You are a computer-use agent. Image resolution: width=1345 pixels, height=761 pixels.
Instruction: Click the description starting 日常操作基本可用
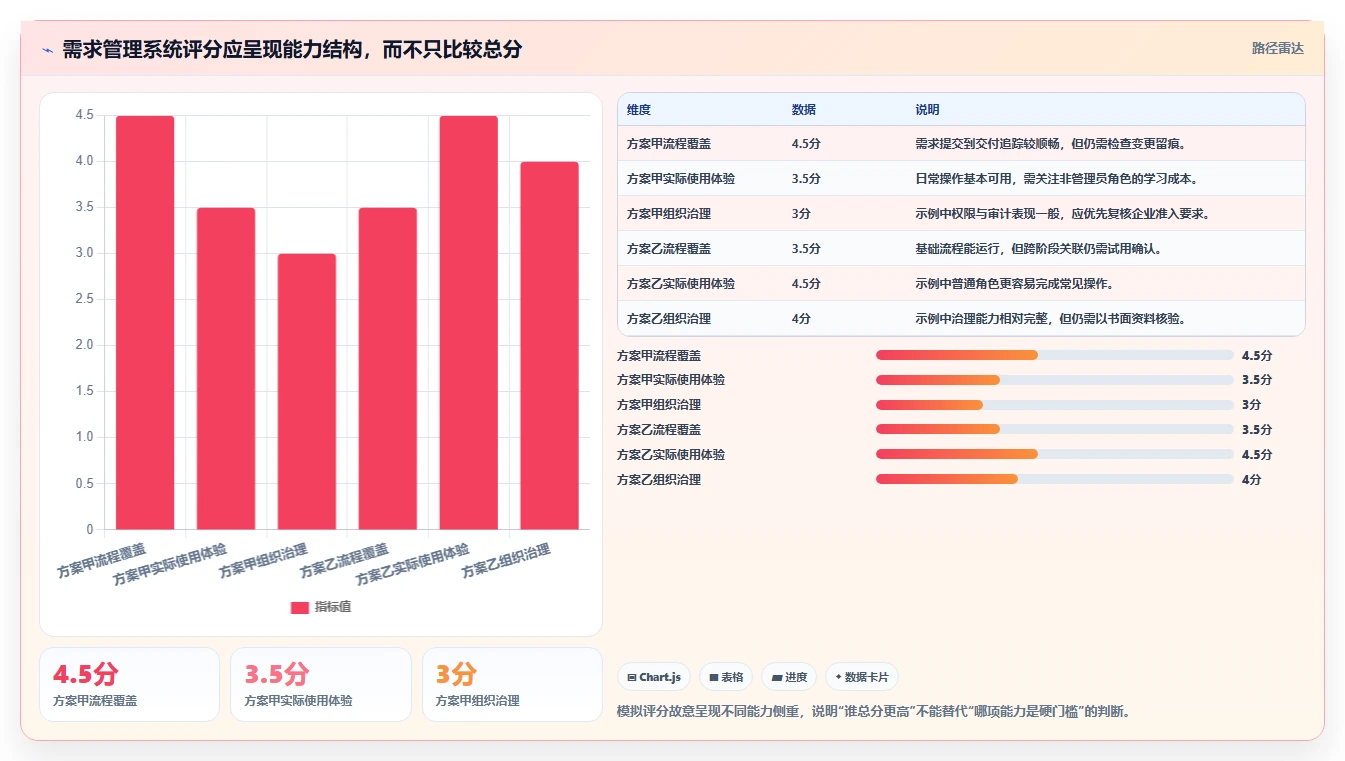1056,179
